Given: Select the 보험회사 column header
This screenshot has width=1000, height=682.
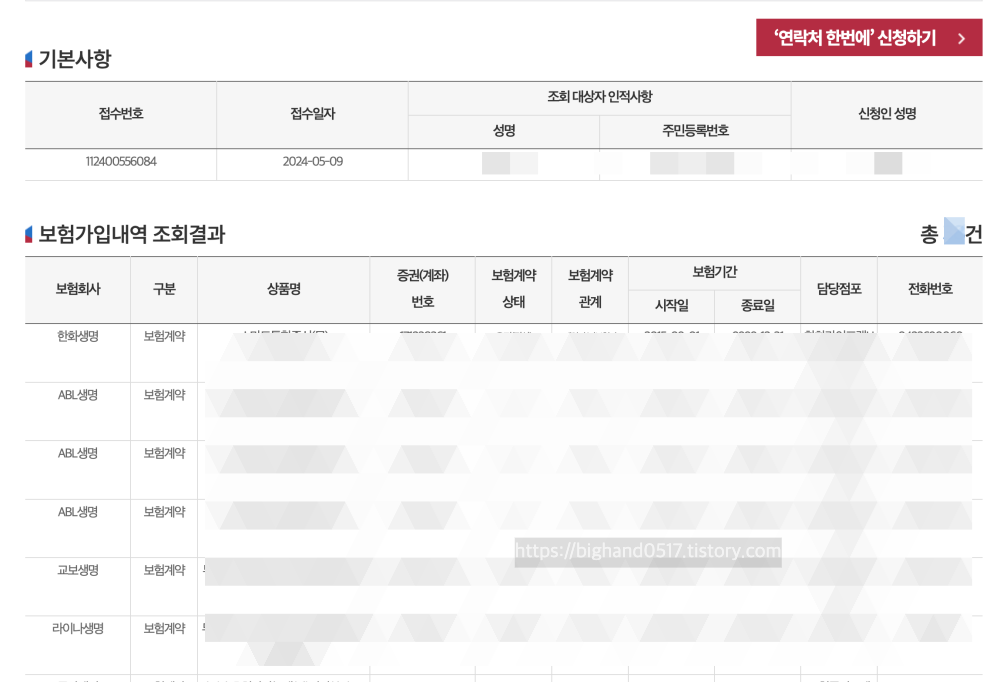Looking at the screenshot, I should (x=78, y=290).
